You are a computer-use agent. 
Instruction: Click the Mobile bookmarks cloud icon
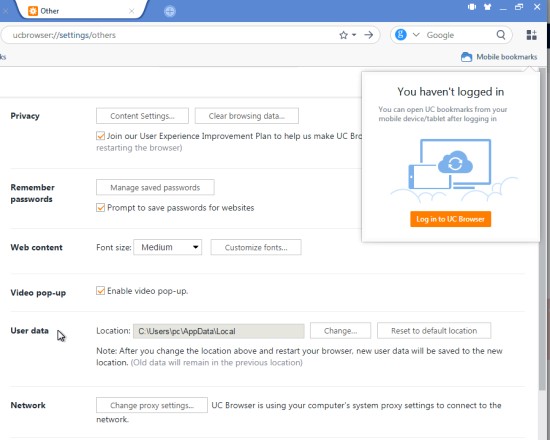tap(466, 57)
